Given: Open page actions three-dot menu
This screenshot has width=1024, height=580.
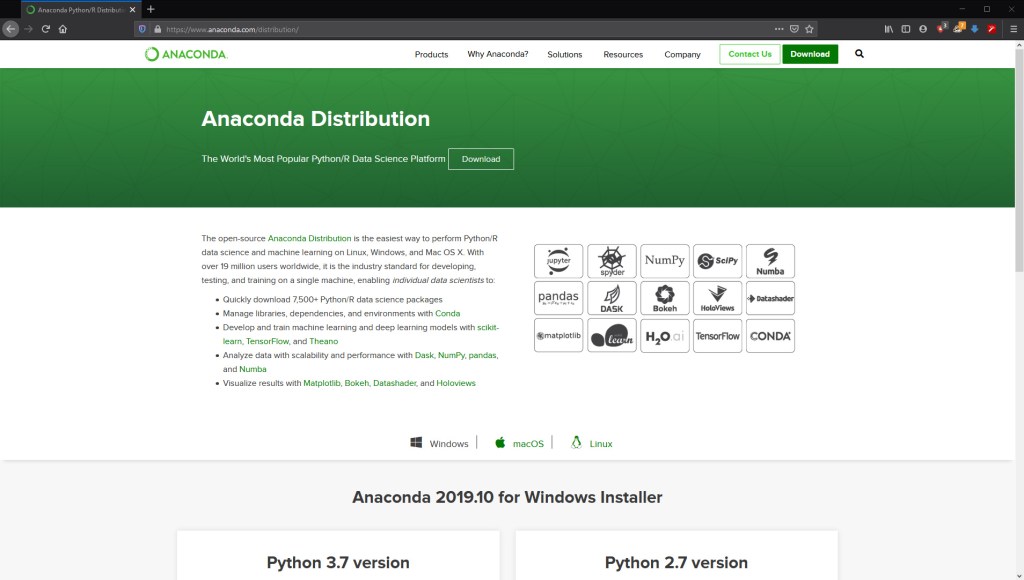Looking at the screenshot, I should click(779, 29).
